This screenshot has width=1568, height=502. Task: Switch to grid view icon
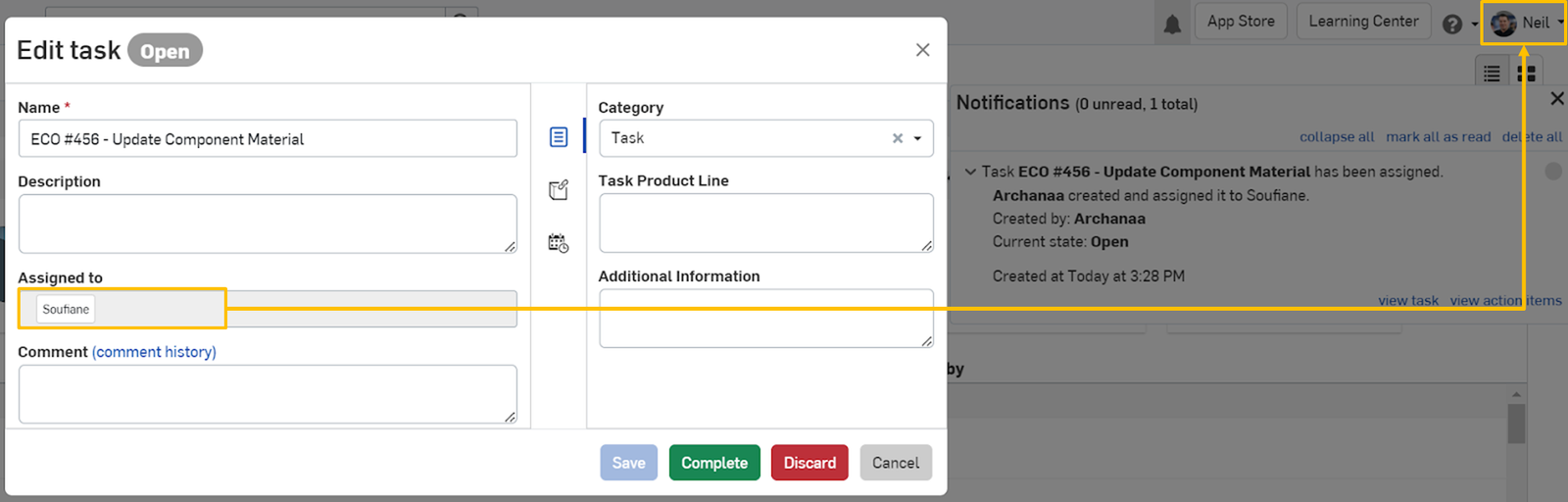1526,74
